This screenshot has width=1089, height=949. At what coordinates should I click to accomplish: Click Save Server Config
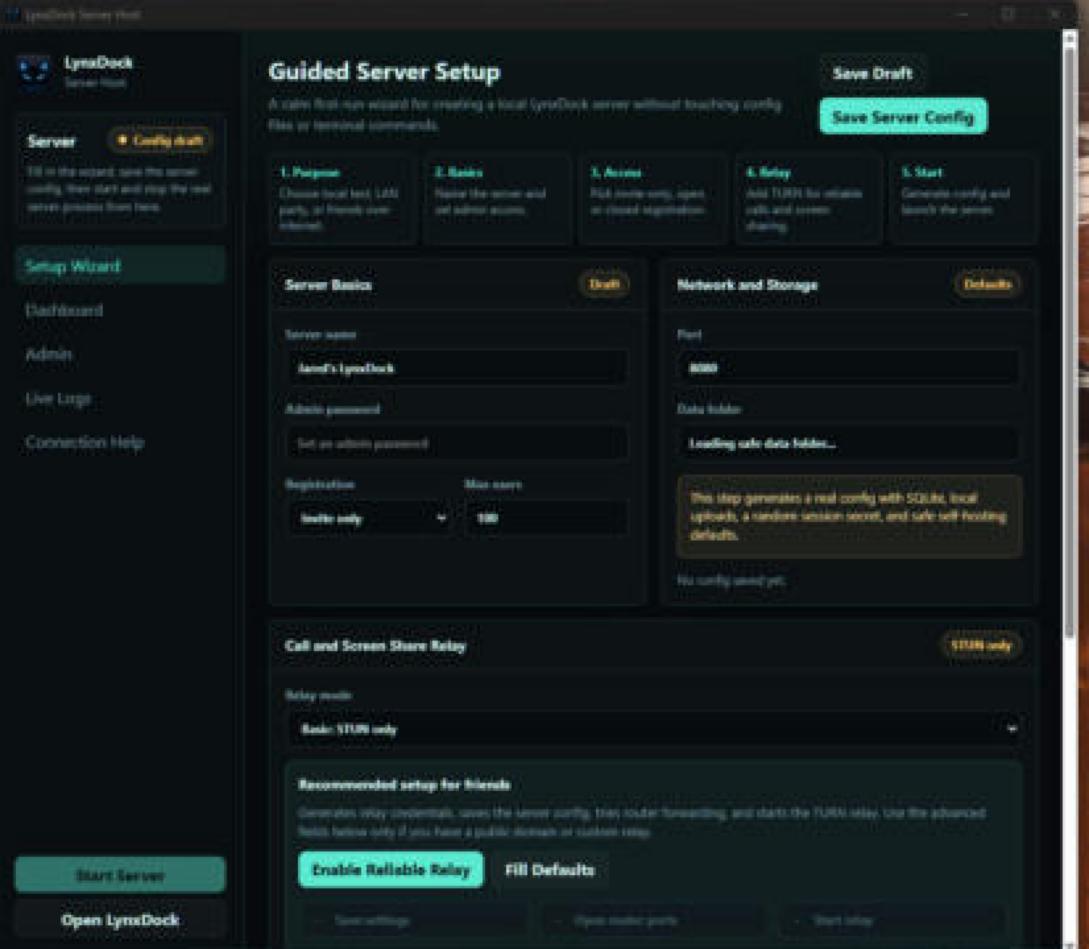pos(903,117)
